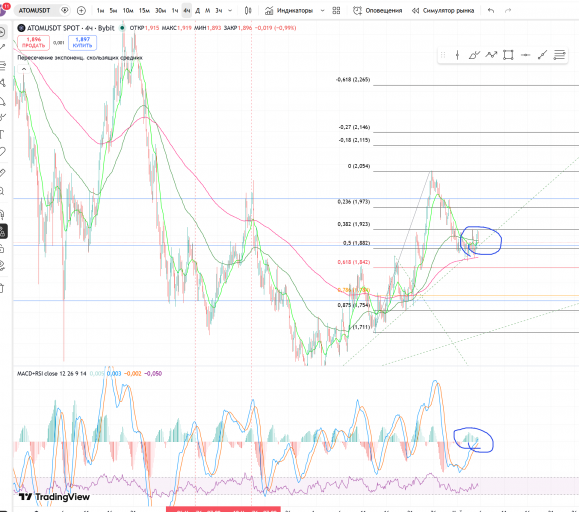
Task: Select brush tool in floating toolbar
Action: [474, 55]
